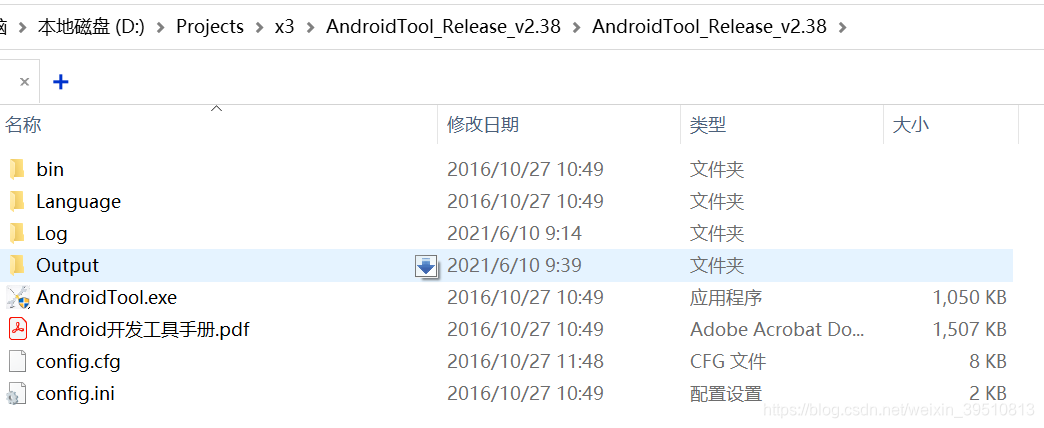Image resolution: width=1044 pixels, height=428 pixels.
Task: Select the Log folder icon
Action: [x=17, y=233]
